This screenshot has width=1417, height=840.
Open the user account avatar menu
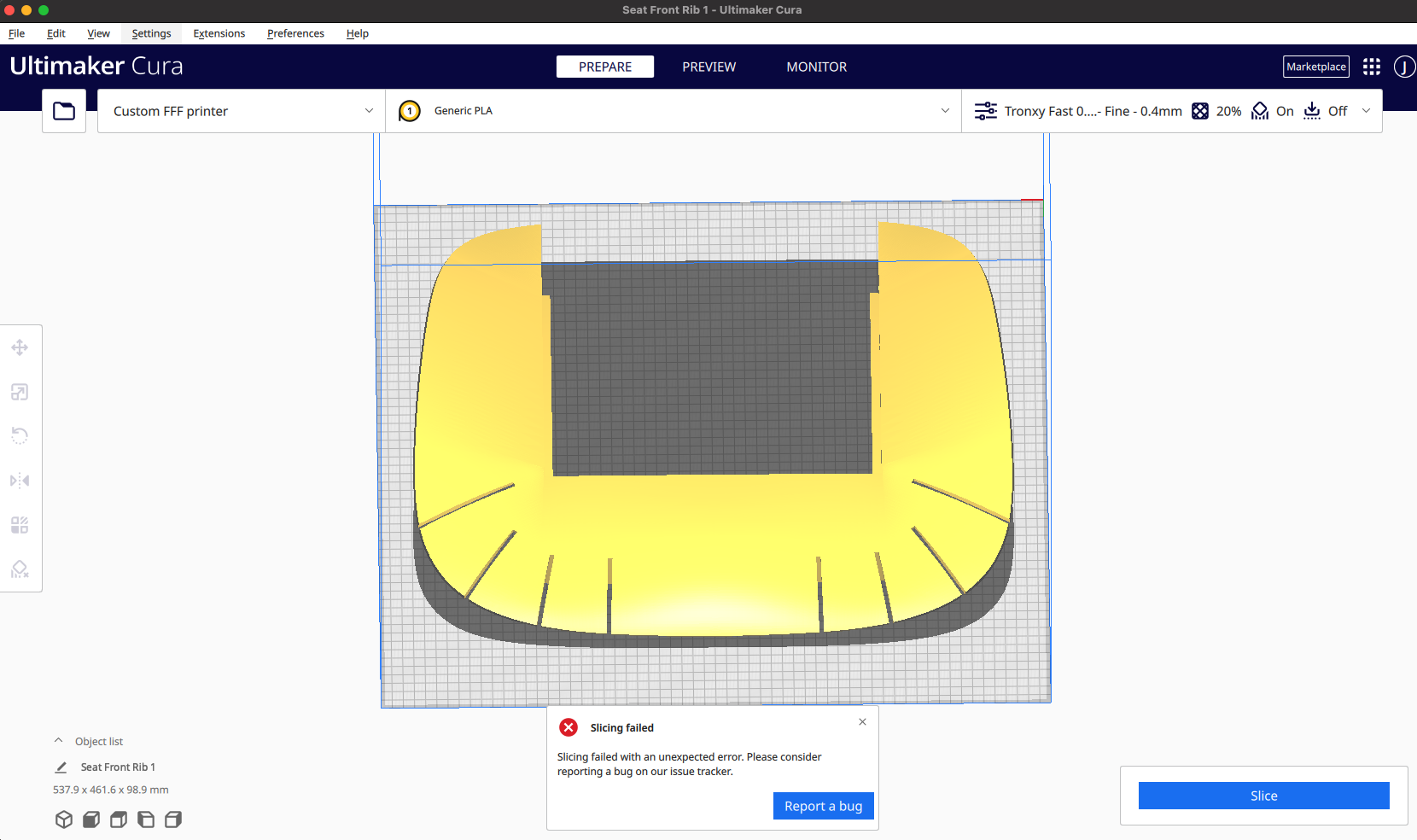[1404, 67]
